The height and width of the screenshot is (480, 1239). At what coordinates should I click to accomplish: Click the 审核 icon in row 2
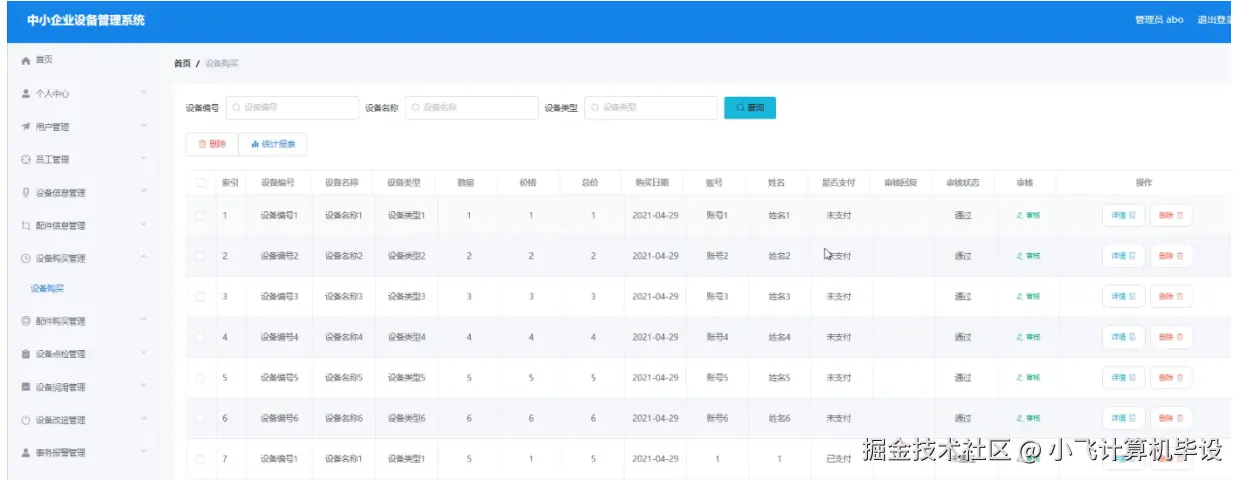[1020, 256]
